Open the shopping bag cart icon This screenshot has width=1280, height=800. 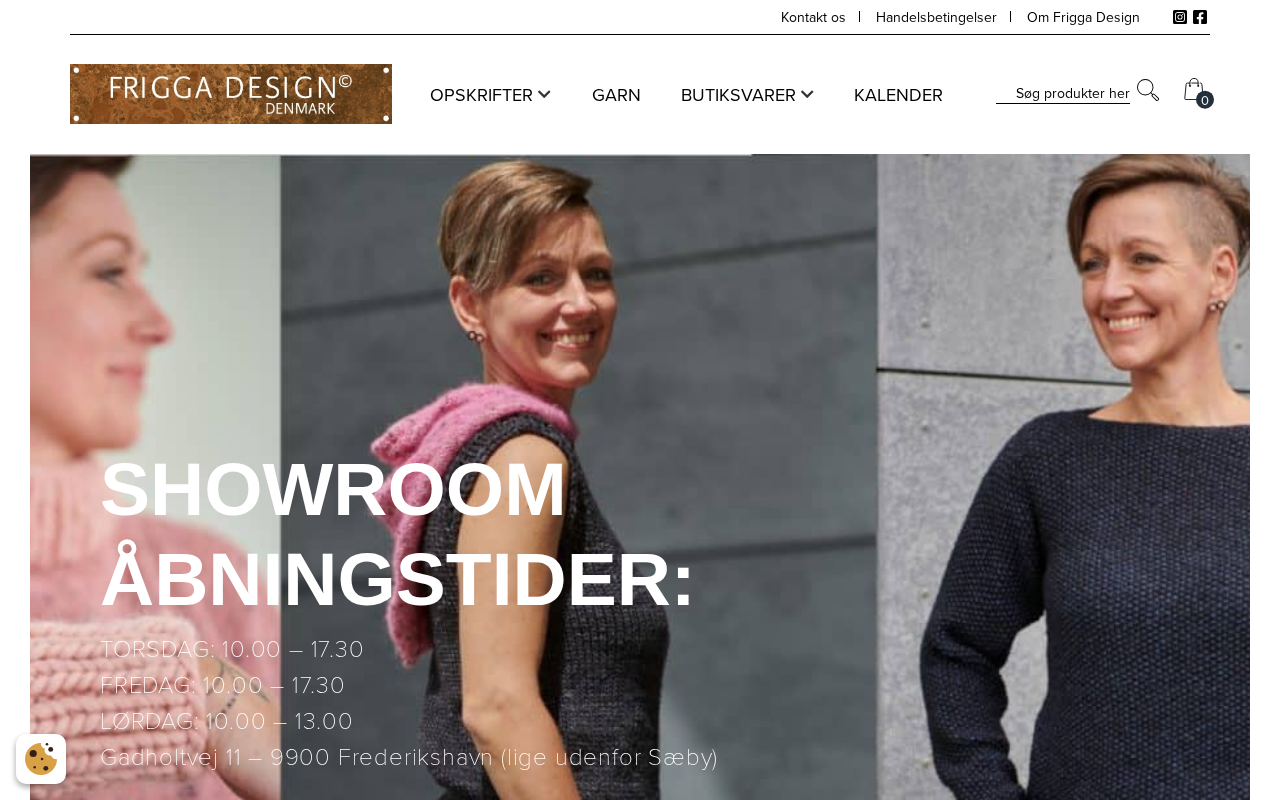point(1193,89)
